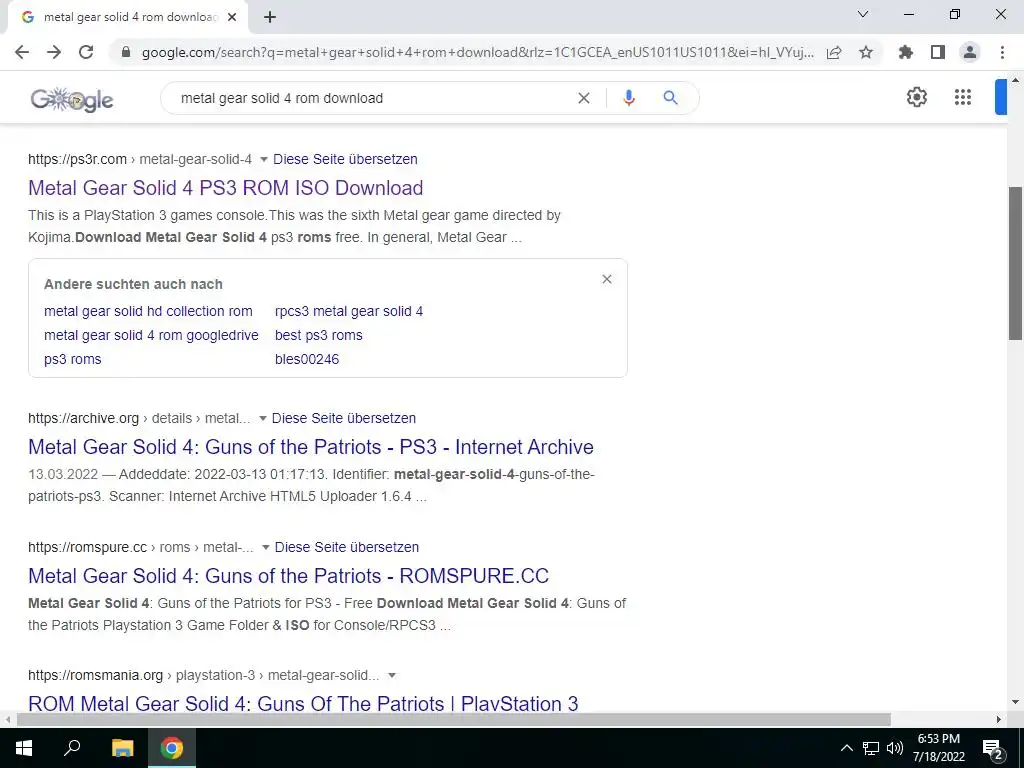Open Google quick settings gear
Screen dimensions: 1024x768
coord(917,97)
